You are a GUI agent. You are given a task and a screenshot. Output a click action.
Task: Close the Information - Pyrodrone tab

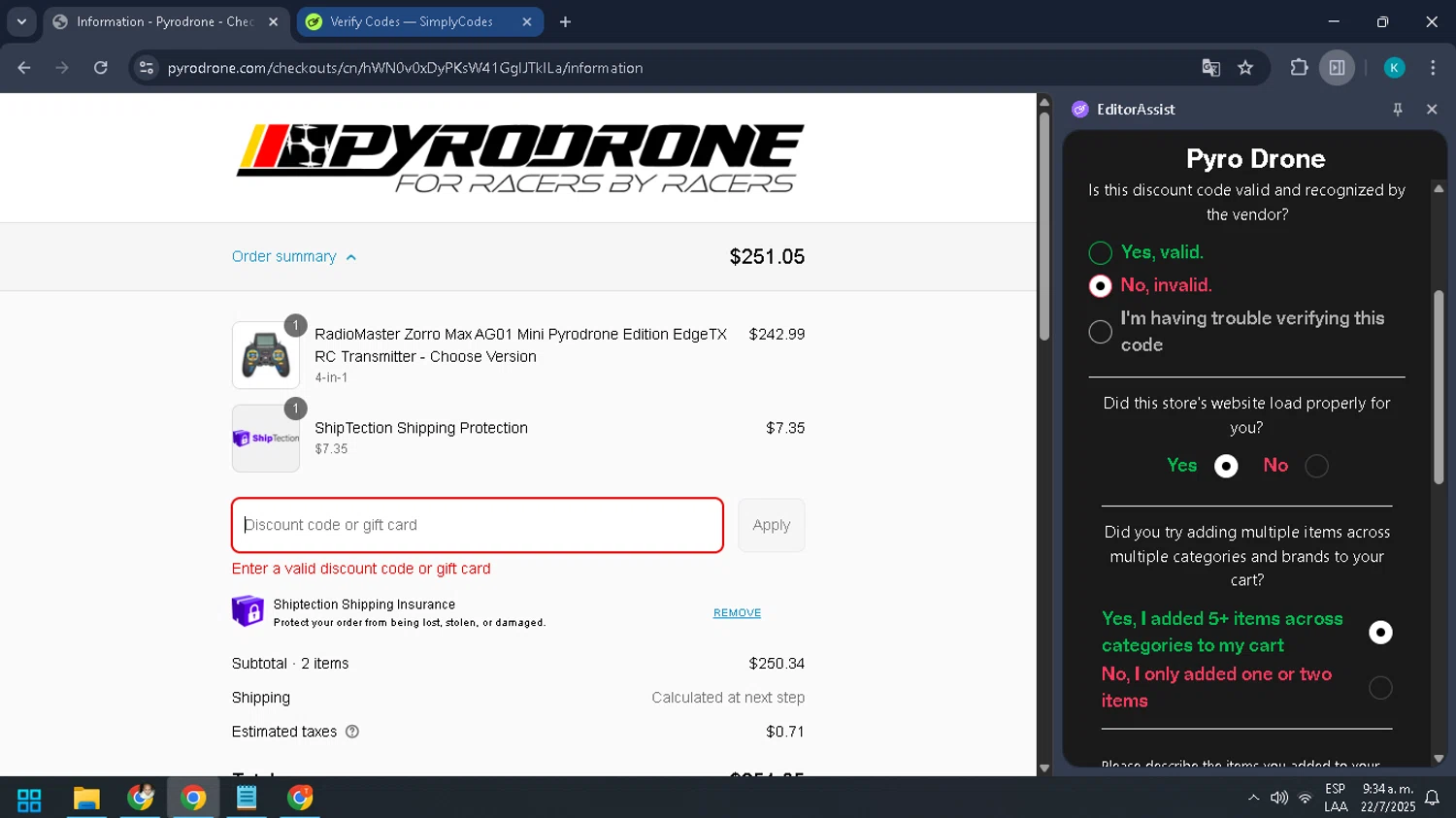click(x=273, y=21)
